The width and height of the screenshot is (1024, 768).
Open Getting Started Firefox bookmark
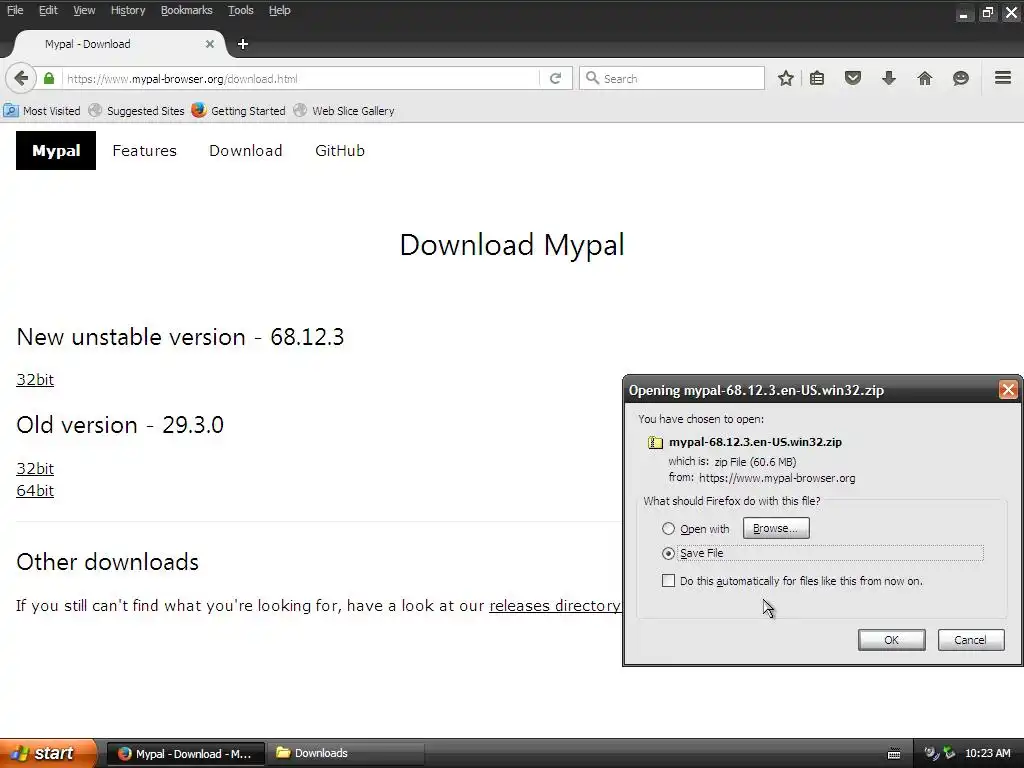pyautogui.click(x=238, y=110)
